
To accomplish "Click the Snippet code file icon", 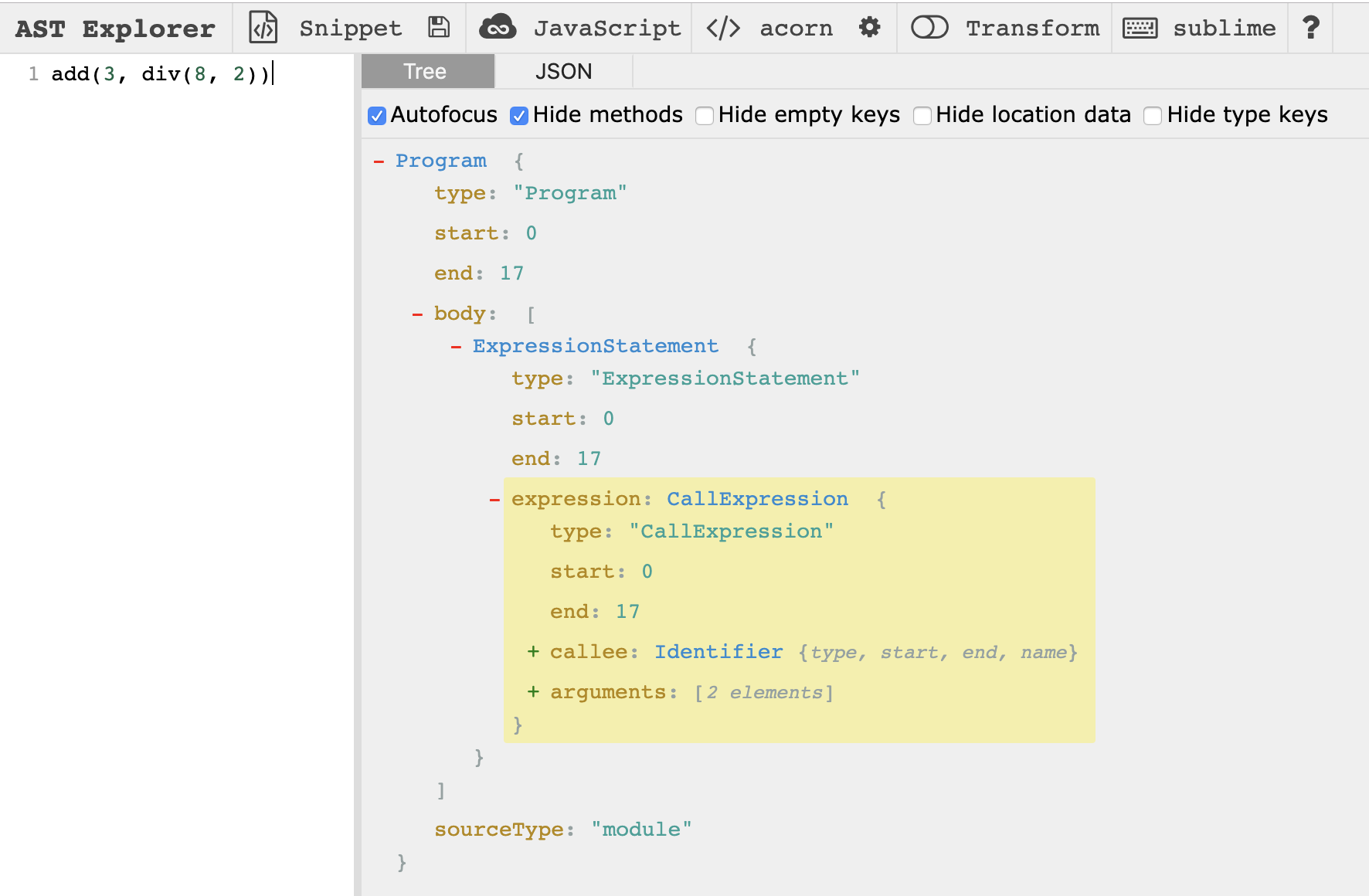I will pos(263,28).
